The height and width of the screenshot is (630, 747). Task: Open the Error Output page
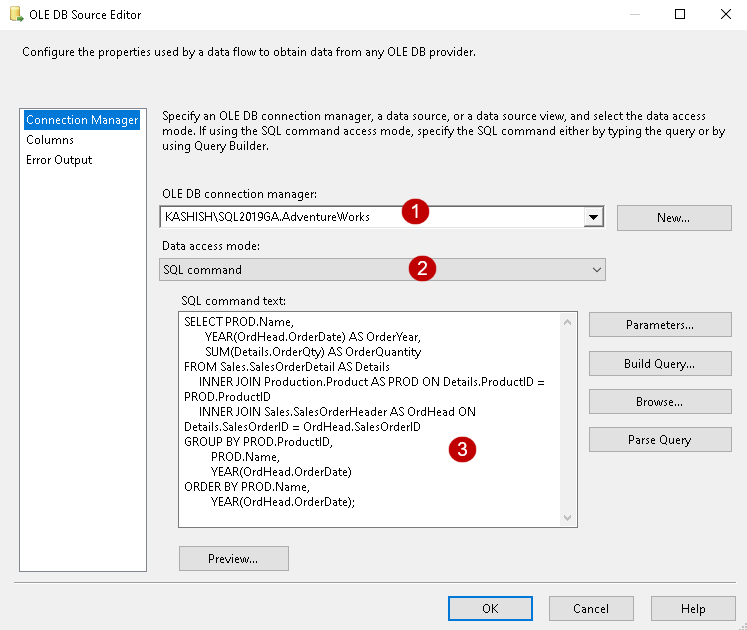(59, 160)
